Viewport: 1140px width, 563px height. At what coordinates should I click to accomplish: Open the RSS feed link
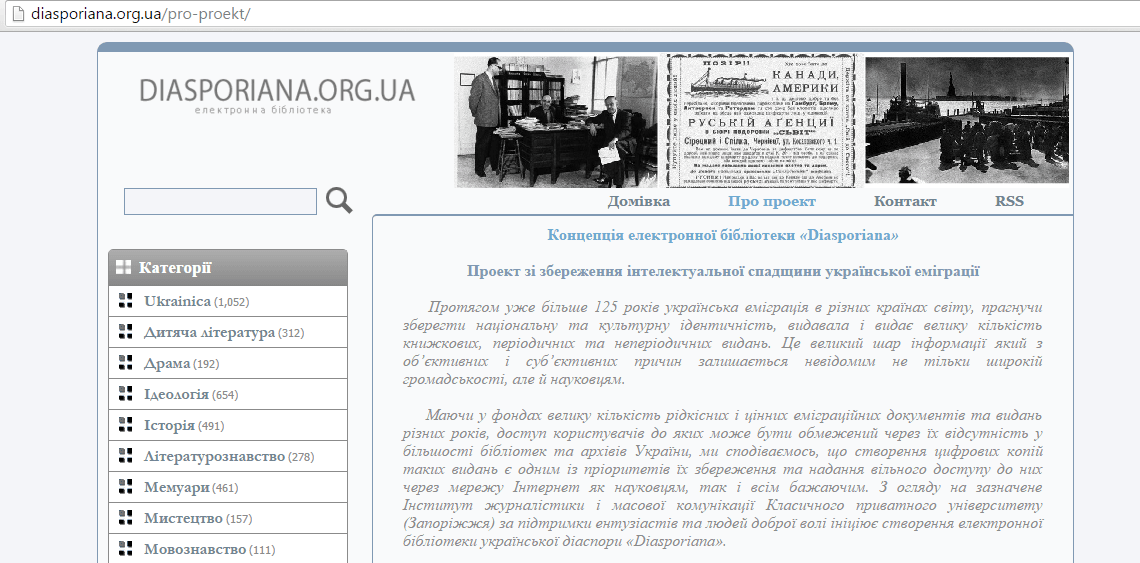(x=1009, y=201)
